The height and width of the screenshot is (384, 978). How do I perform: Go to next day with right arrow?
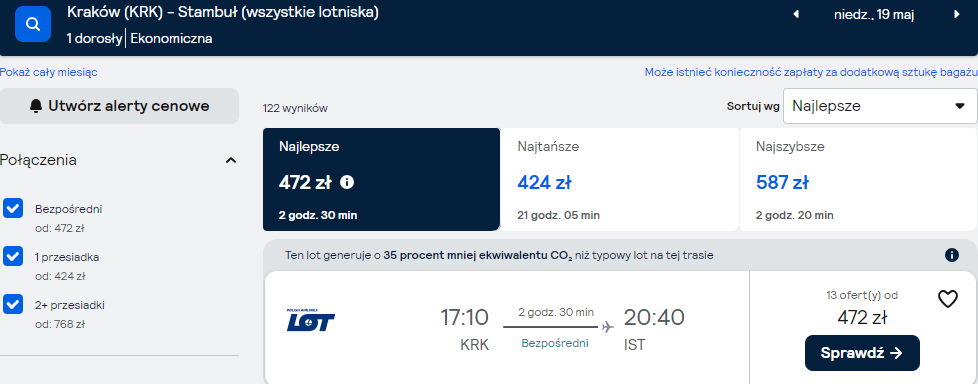(957, 14)
